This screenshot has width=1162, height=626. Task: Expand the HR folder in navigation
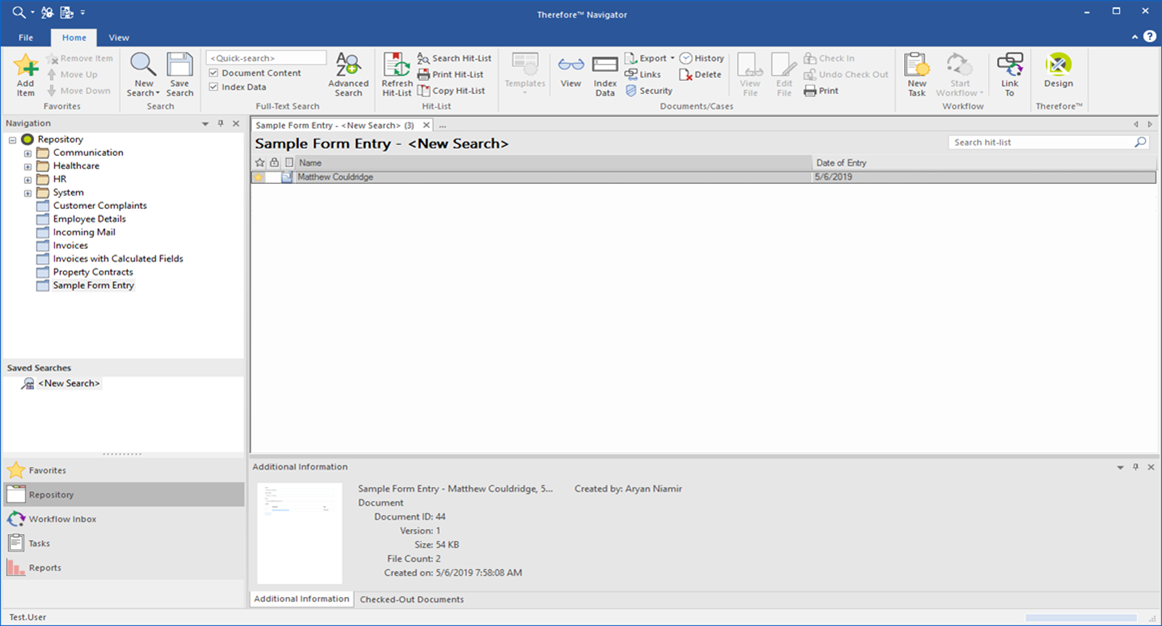(28, 178)
